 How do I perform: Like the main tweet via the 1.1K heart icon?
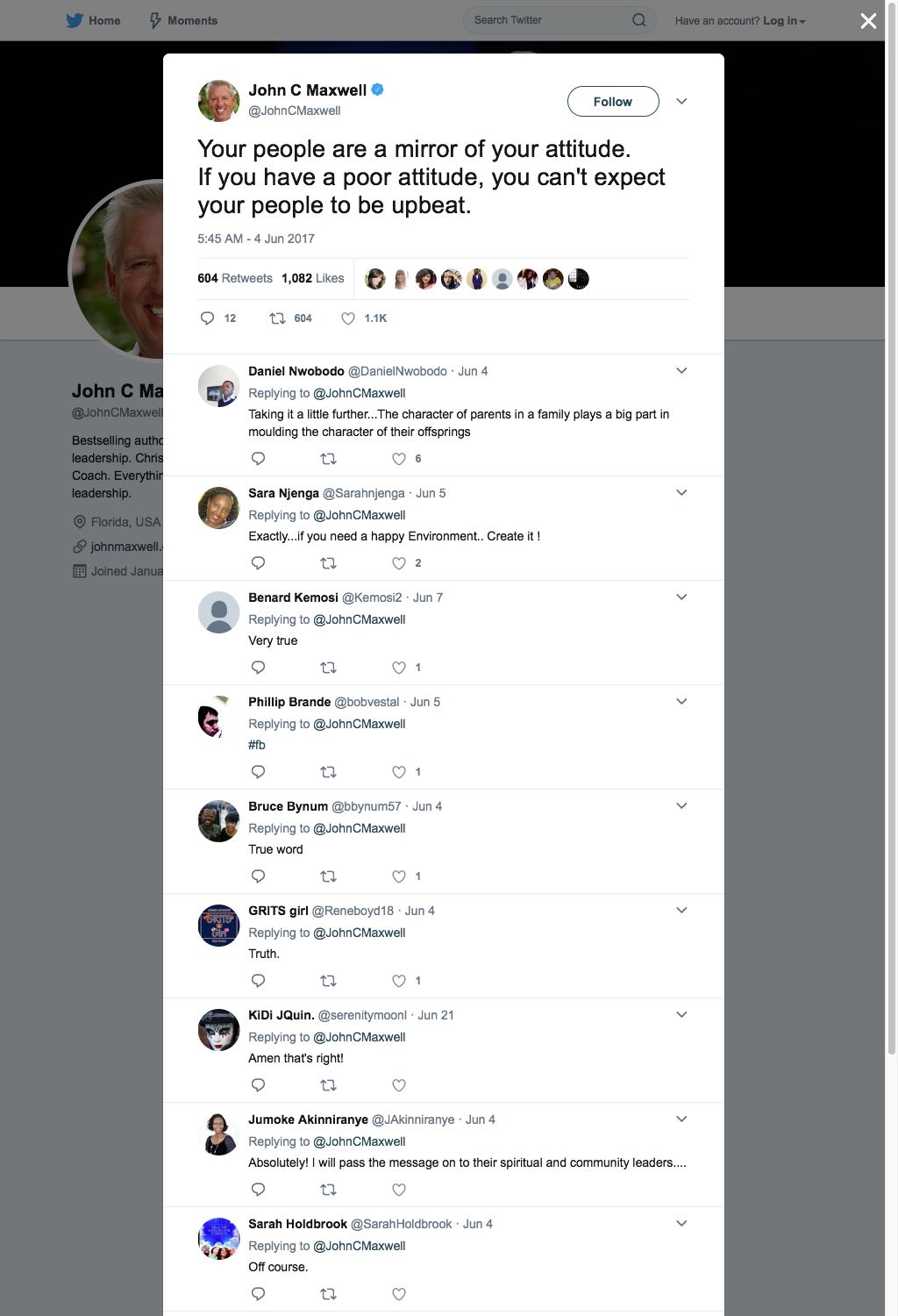click(348, 318)
